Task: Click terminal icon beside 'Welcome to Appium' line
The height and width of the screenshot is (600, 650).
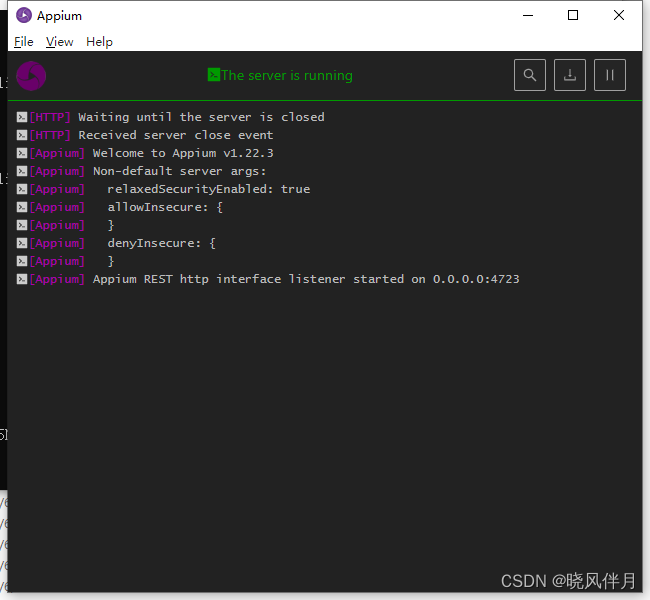Action: (22, 153)
